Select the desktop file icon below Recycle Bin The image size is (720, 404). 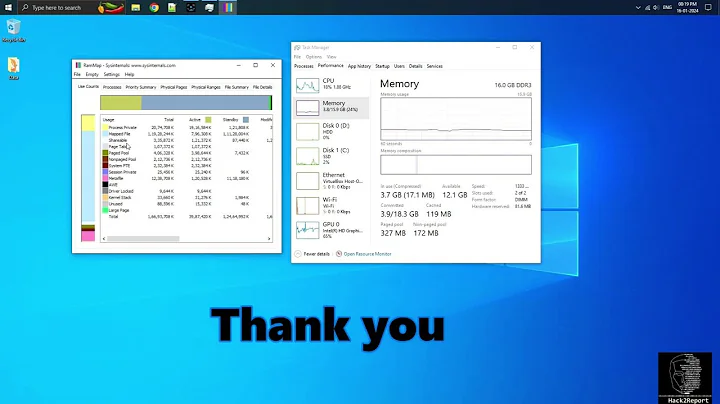point(13,68)
